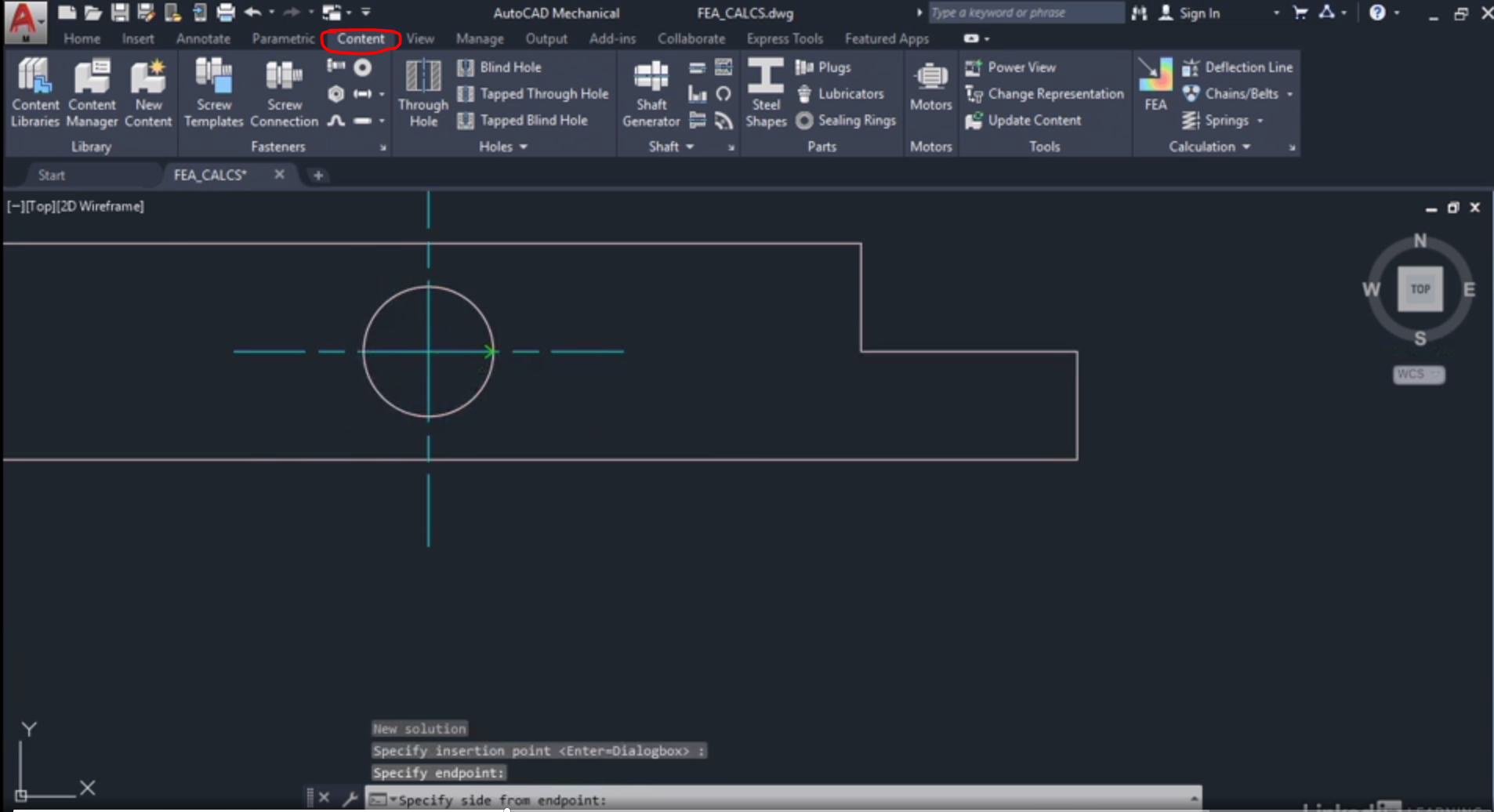Open the Help menu icon

point(1377,13)
